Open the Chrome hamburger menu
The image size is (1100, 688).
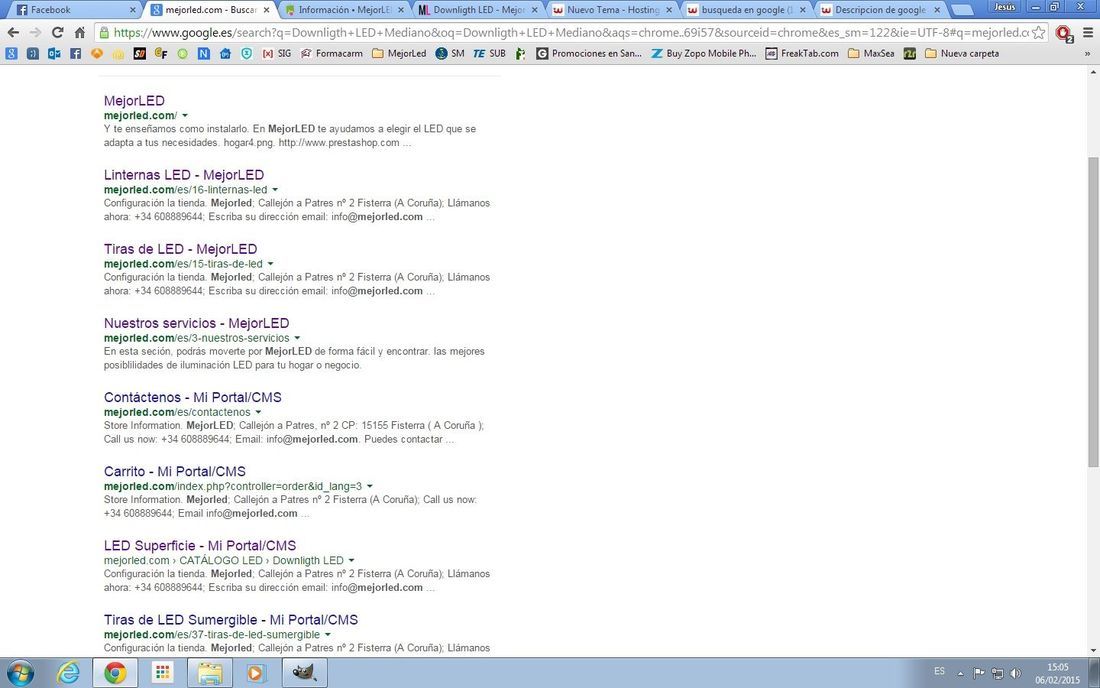(x=1088, y=33)
